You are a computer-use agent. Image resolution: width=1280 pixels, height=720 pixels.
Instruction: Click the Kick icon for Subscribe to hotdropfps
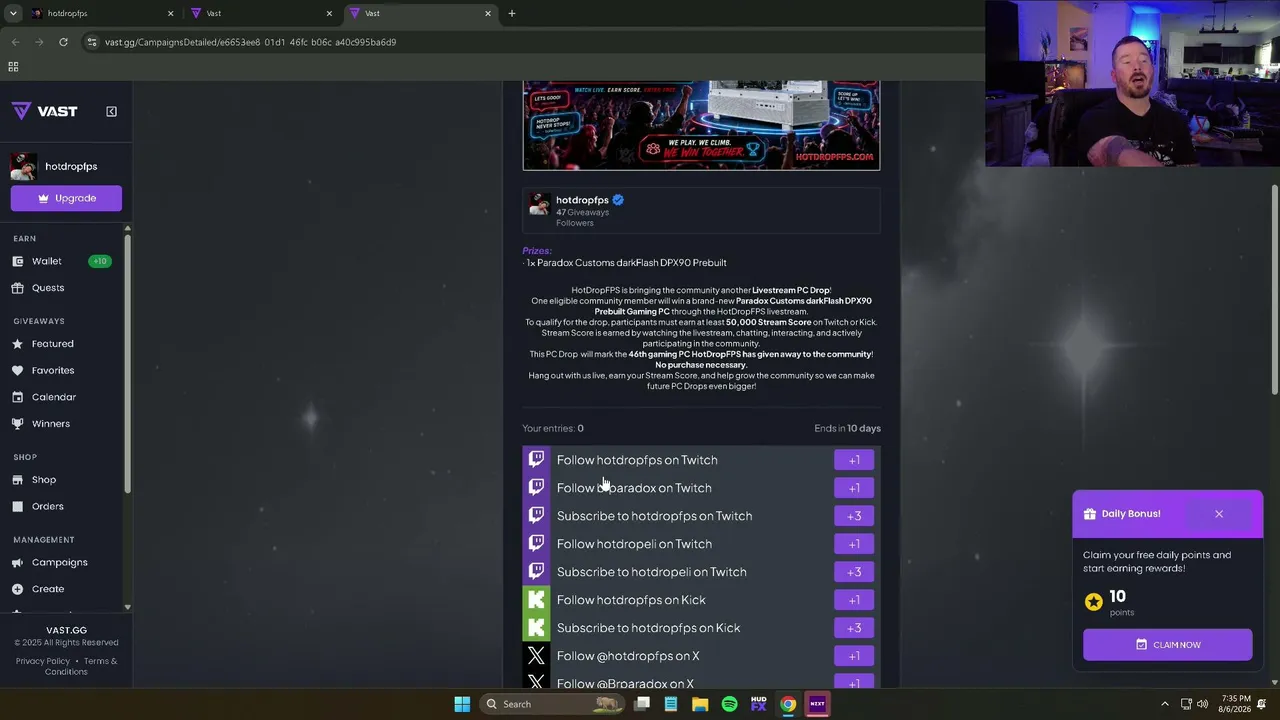click(x=536, y=628)
